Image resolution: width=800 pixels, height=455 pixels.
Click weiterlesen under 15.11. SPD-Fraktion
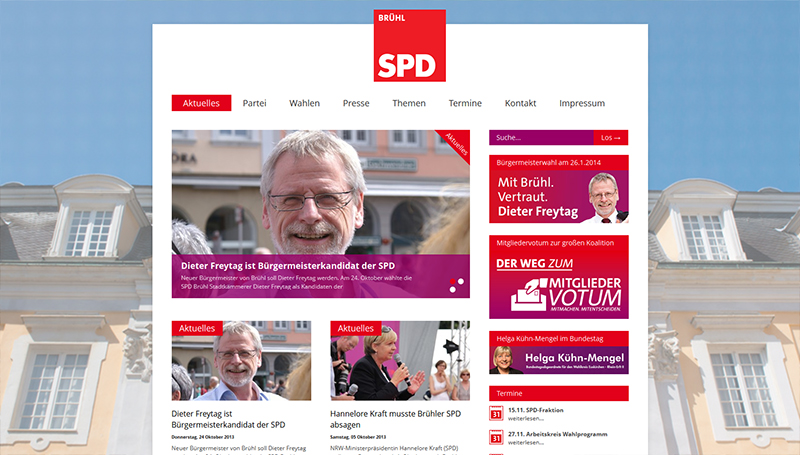click(x=526, y=418)
